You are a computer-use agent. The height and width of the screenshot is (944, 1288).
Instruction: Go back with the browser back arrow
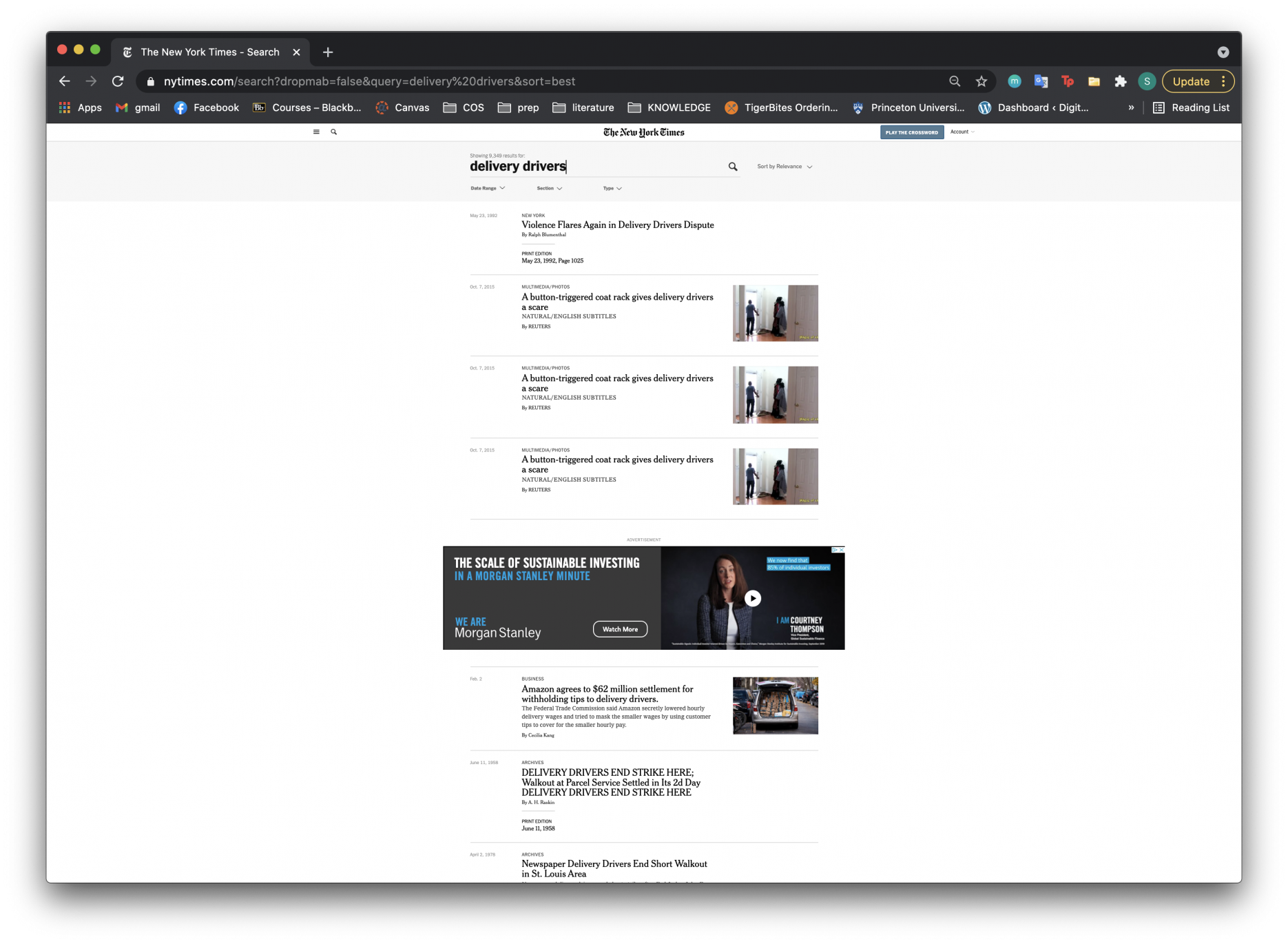pos(65,81)
